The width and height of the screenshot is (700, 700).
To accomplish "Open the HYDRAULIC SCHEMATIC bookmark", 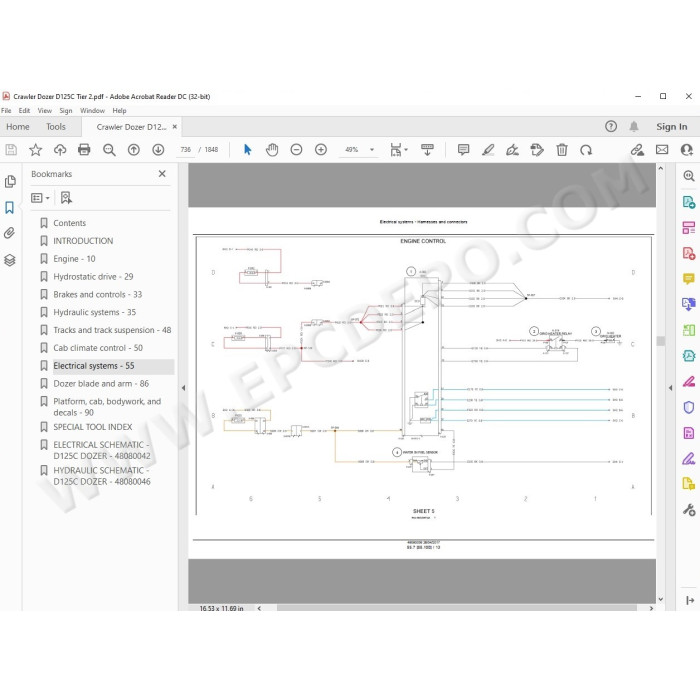I will 102,476.
